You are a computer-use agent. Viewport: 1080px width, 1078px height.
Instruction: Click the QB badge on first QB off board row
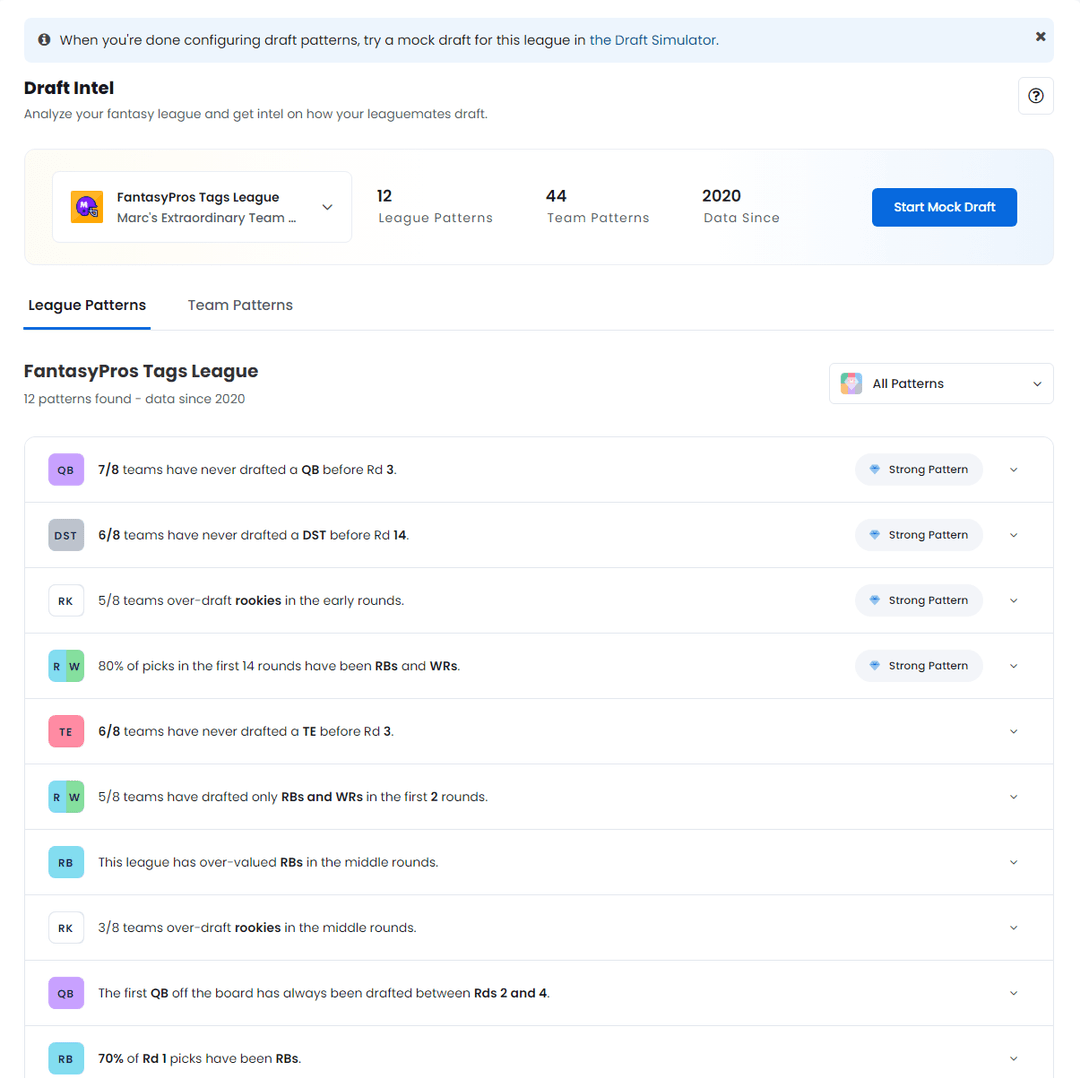66,993
